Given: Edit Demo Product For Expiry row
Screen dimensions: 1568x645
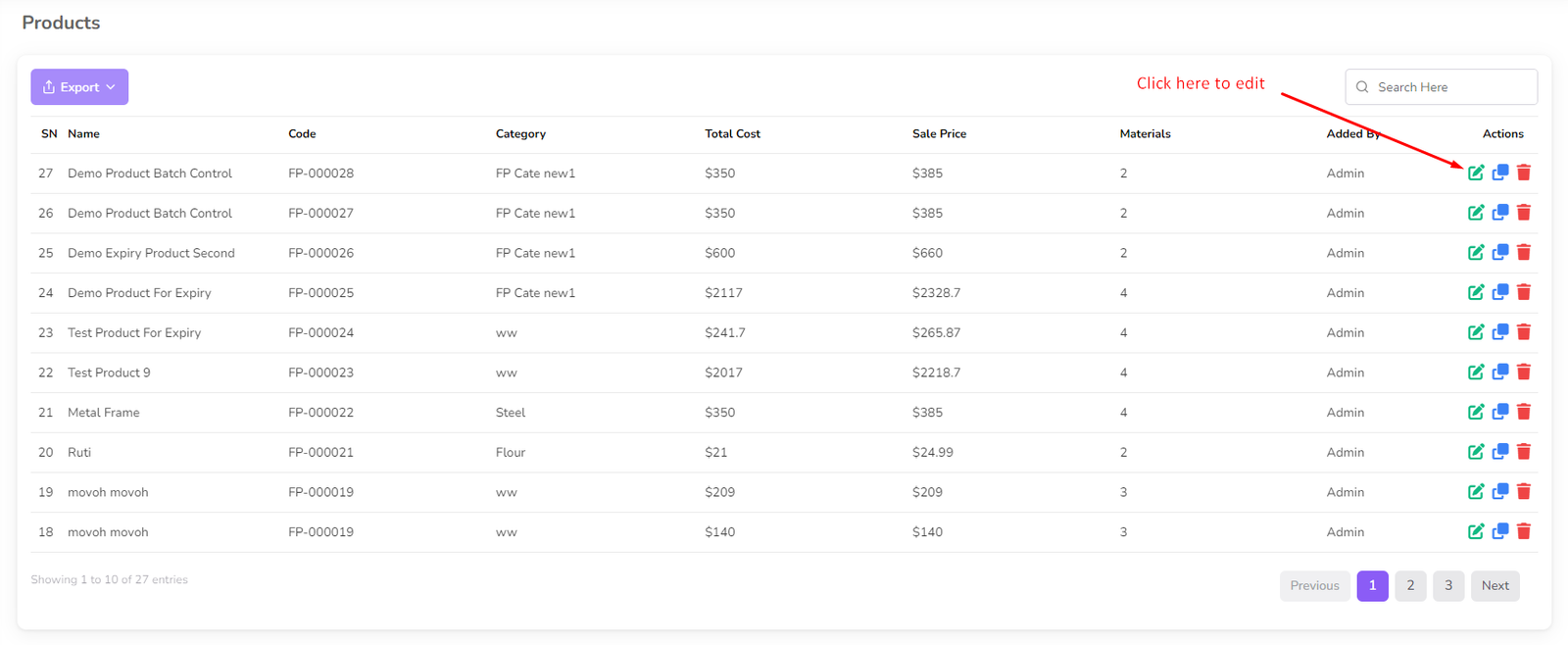Looking at the screenshot, I should coord(1476,292).
